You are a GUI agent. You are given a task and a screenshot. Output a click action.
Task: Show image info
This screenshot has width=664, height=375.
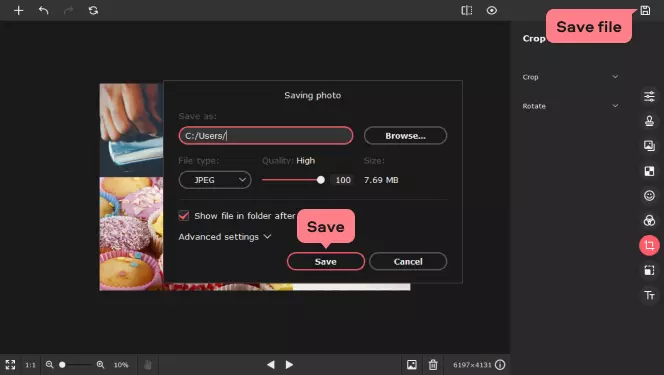click(500, 364)
